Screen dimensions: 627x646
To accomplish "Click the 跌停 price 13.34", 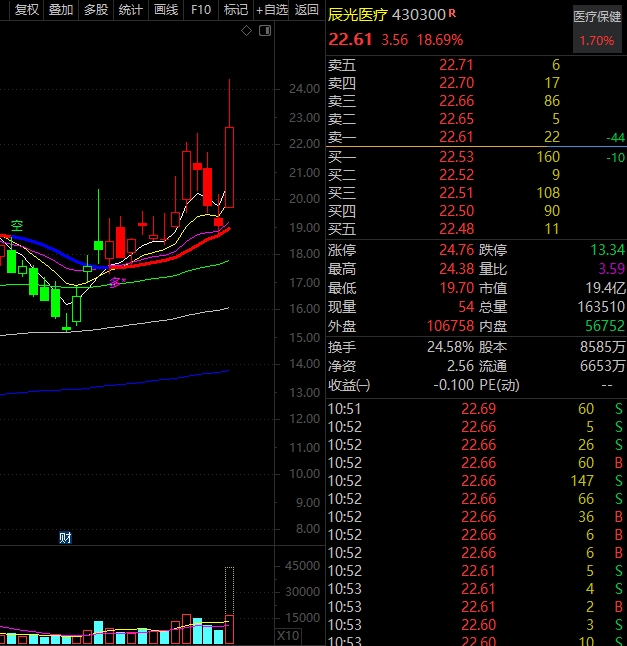I will 608,250.
